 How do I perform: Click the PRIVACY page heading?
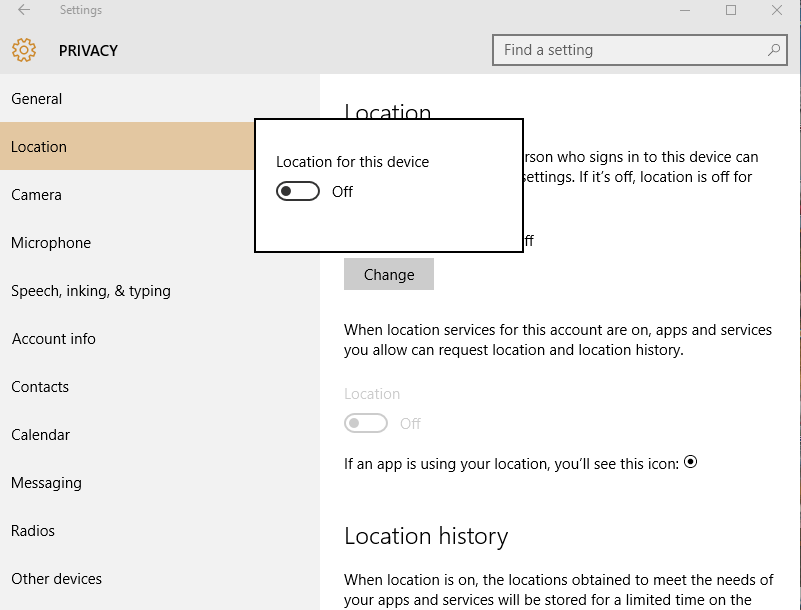click(89, 50)
